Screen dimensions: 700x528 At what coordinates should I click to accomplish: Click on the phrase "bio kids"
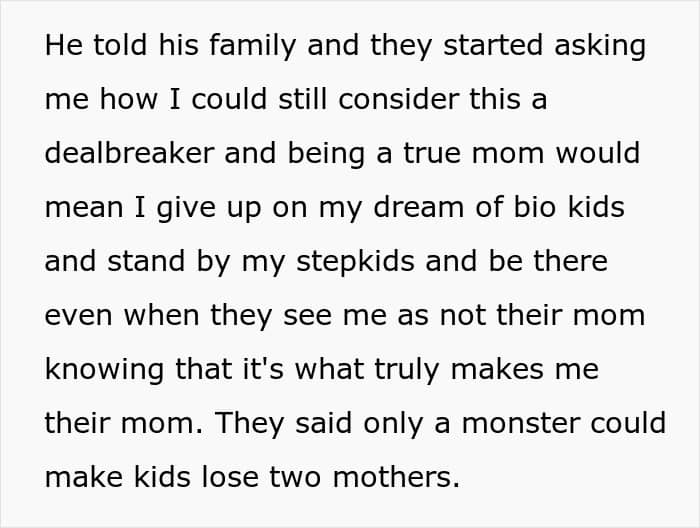coord(569,207)
